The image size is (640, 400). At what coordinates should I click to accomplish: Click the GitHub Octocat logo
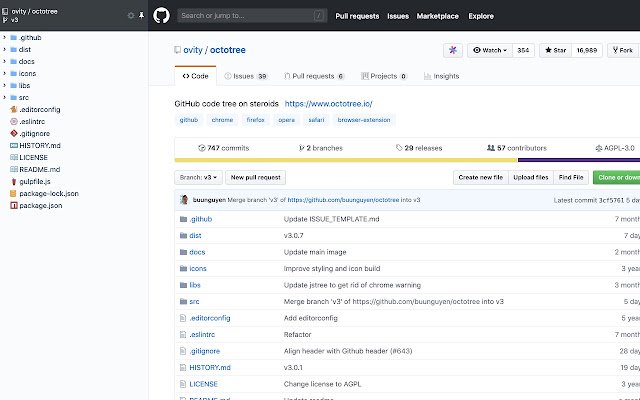161,16
